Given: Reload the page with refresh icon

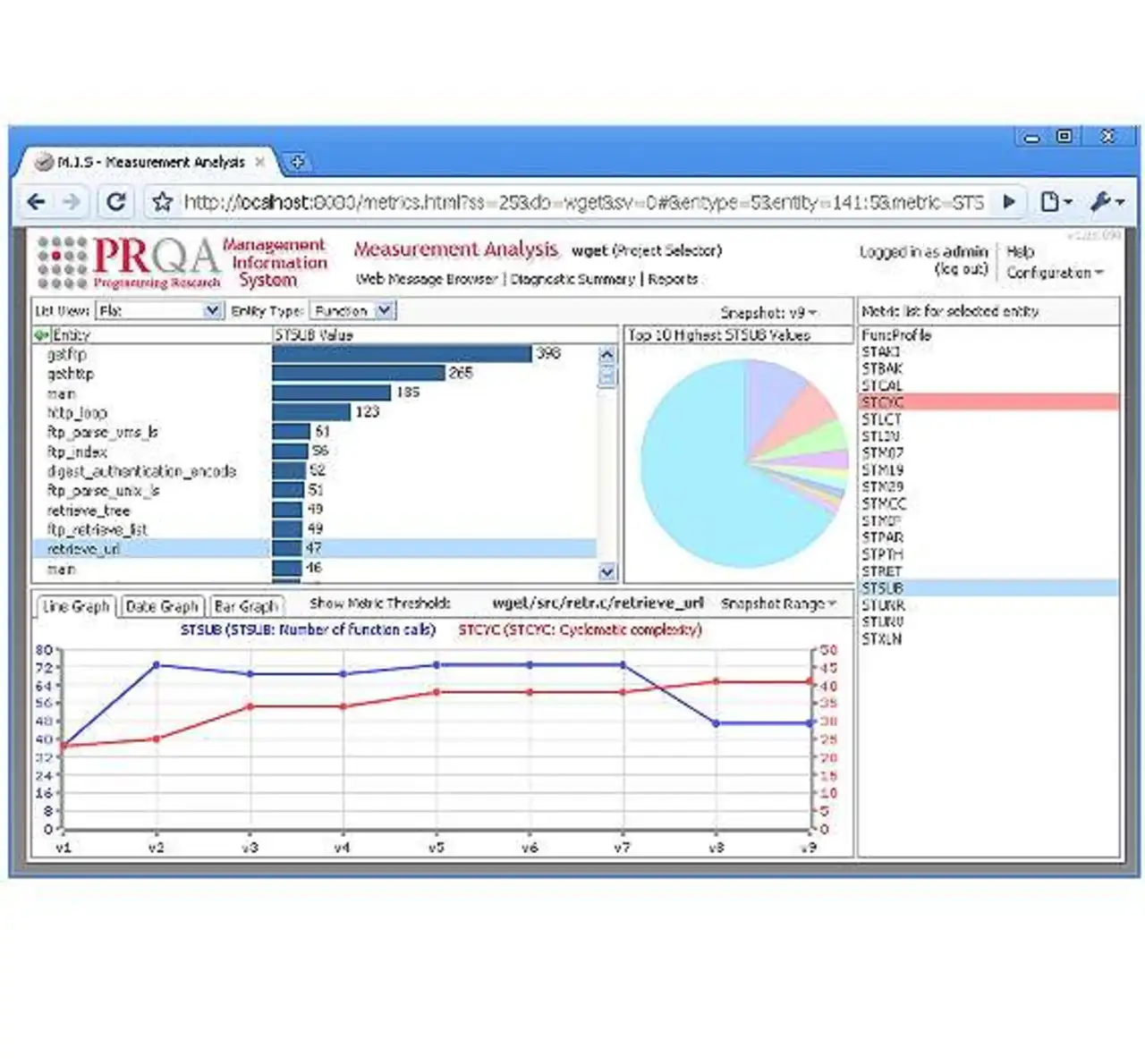Looking at the screenshot, I should 115,202.
